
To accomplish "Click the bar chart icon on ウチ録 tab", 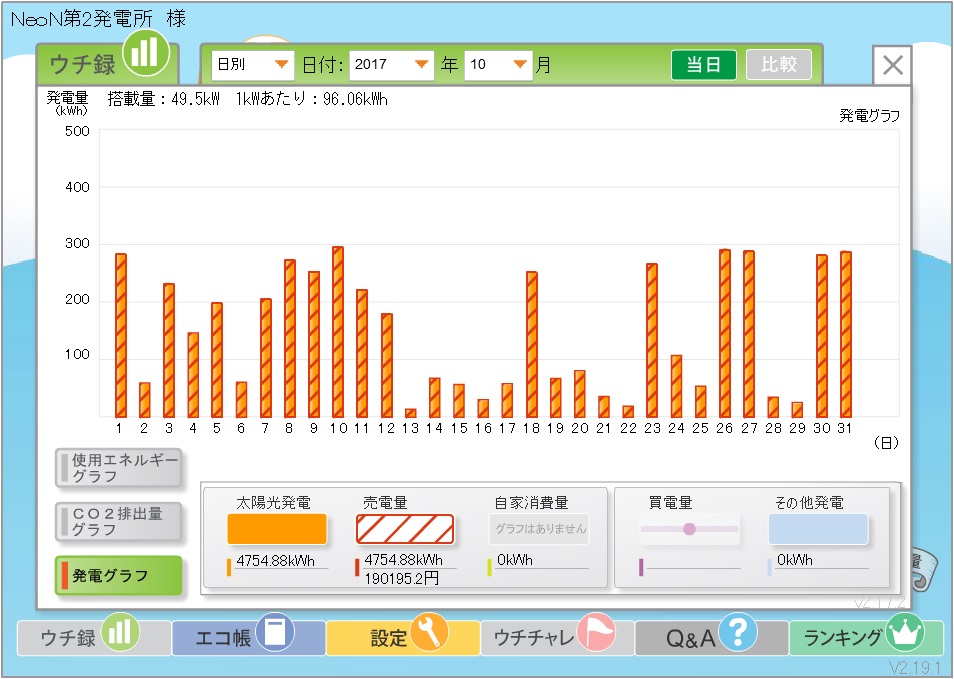I will click(x=145, y=52).
